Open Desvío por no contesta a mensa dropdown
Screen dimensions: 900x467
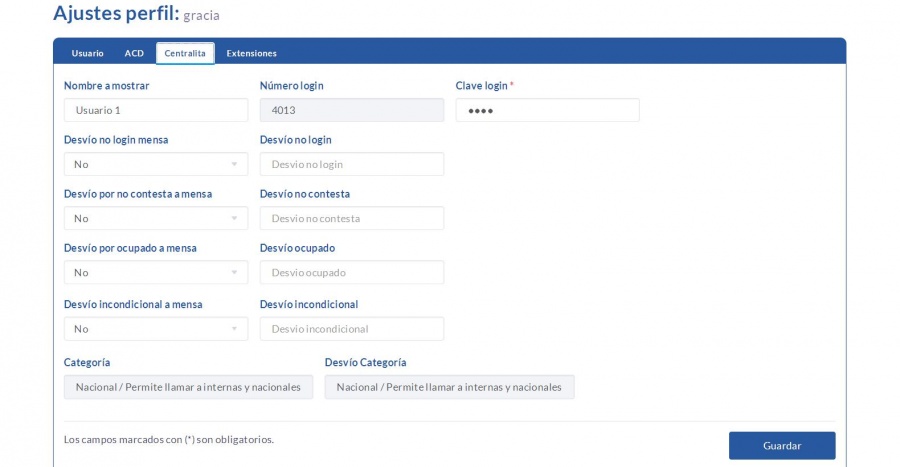tap(155, 218)
